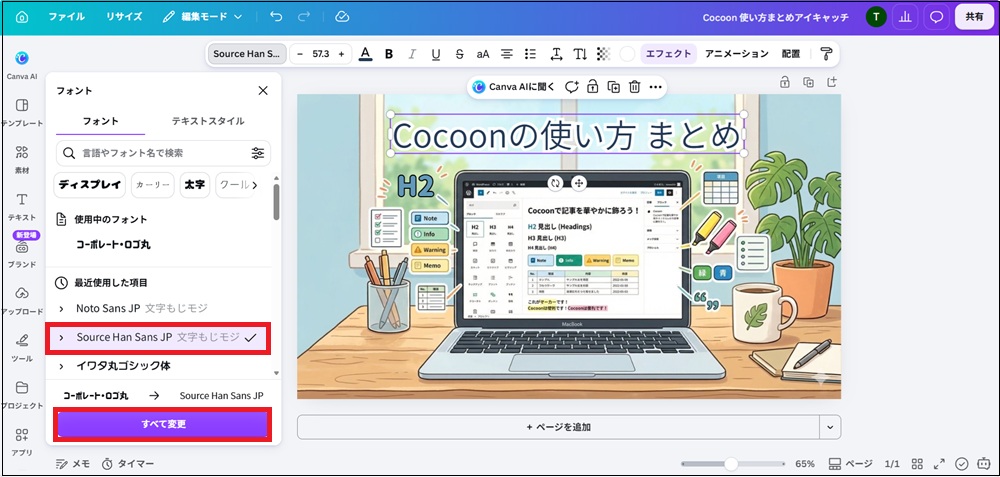Switch to the テキストスタイル tab
The height and width of the screenshot is (477, 1000).
pos(208,121)
